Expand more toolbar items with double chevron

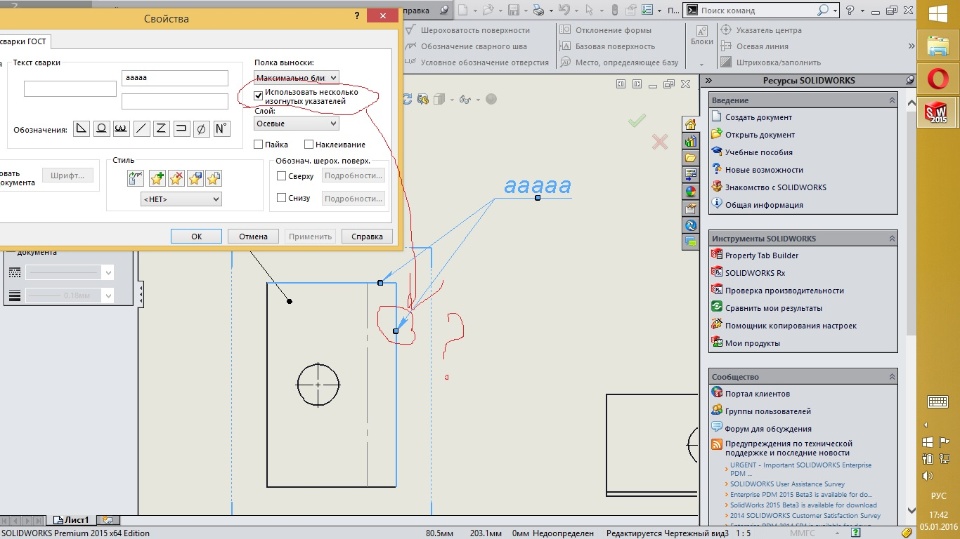(911, 46)
